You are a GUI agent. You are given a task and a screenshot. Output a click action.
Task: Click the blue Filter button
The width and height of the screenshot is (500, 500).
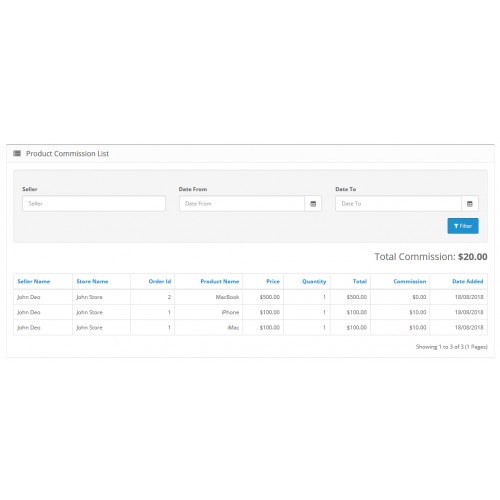click(463, 226)
